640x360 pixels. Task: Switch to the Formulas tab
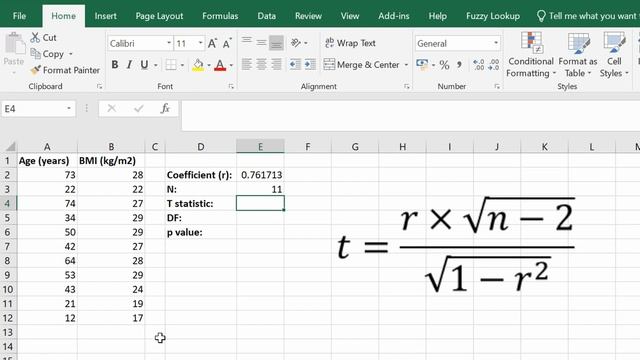point(220,16)
